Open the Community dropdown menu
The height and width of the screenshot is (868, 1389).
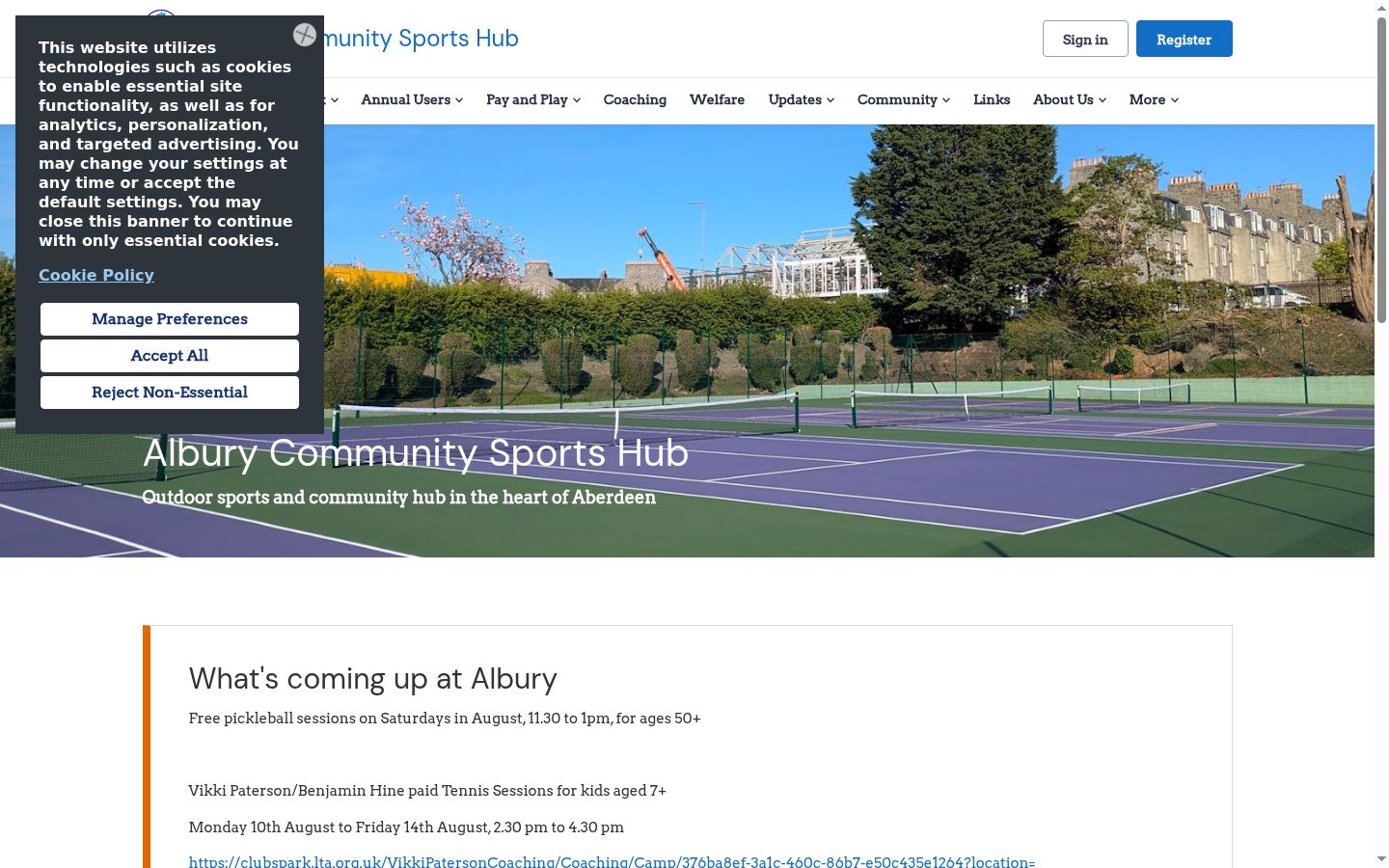pyautogui.click(x=904, y=100)
